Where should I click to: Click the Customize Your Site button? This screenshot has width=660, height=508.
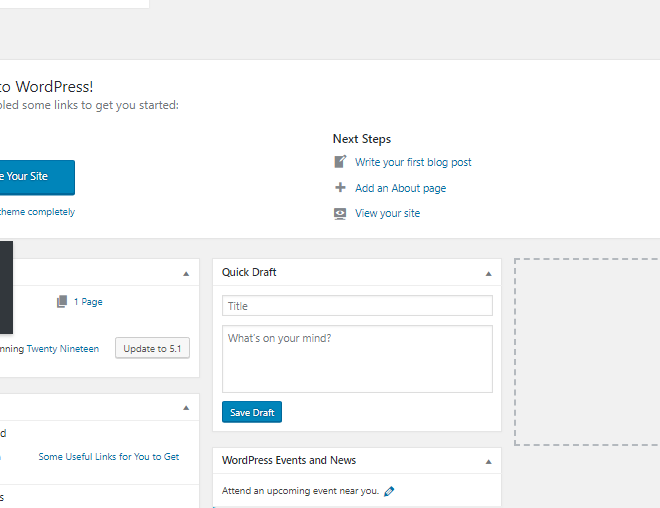35,177
